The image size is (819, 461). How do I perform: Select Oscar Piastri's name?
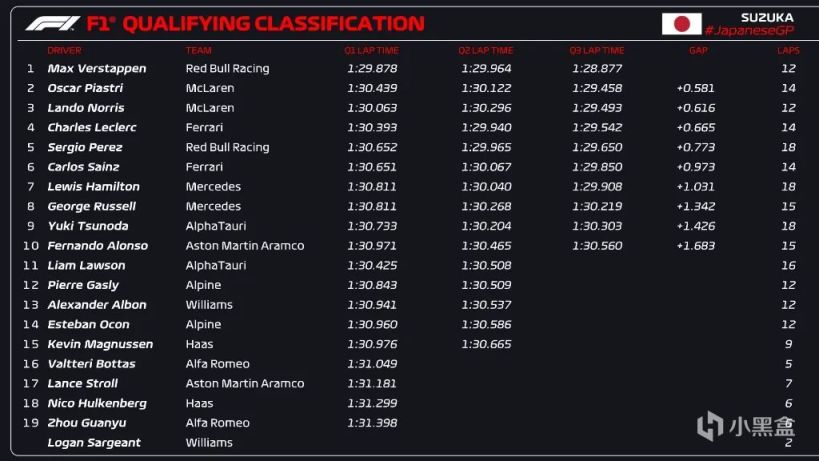(x=86, y=88)
